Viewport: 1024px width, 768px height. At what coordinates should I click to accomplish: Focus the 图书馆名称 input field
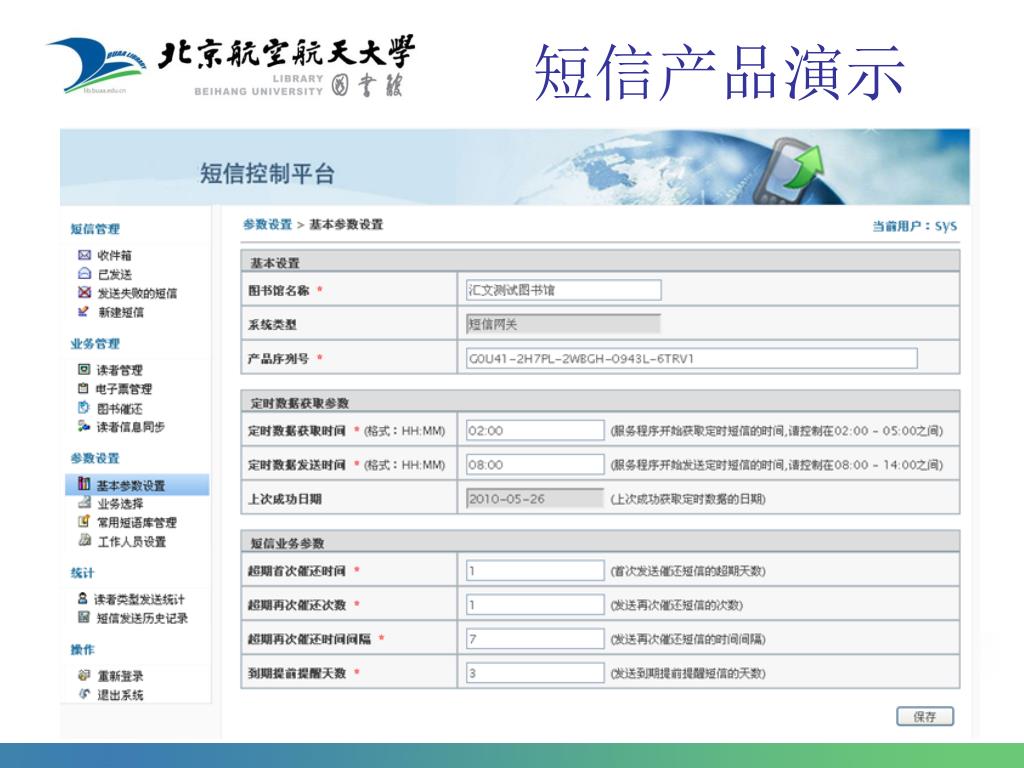(x=563, y=290)
